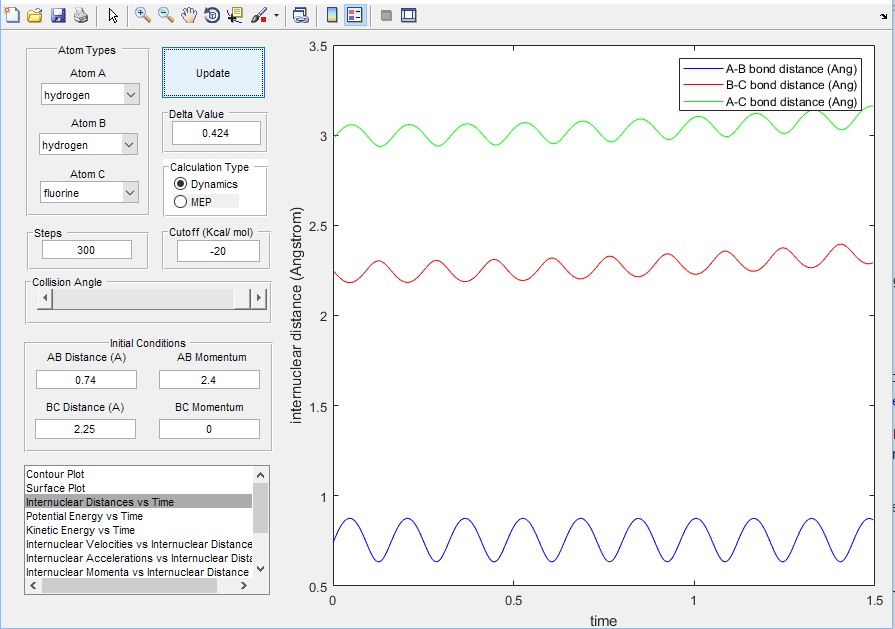Screen dimensions: 895x629
Task: Click the BC Momentum field showing 0
Action: pos(209,429)
